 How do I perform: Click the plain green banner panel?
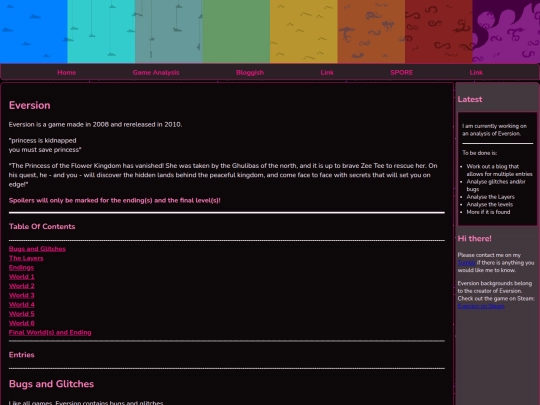[236, 31]
